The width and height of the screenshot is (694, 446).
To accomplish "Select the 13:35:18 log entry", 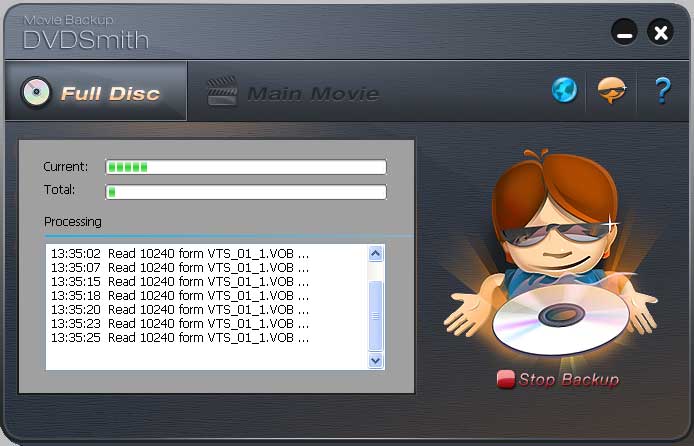I will point(180,296).
